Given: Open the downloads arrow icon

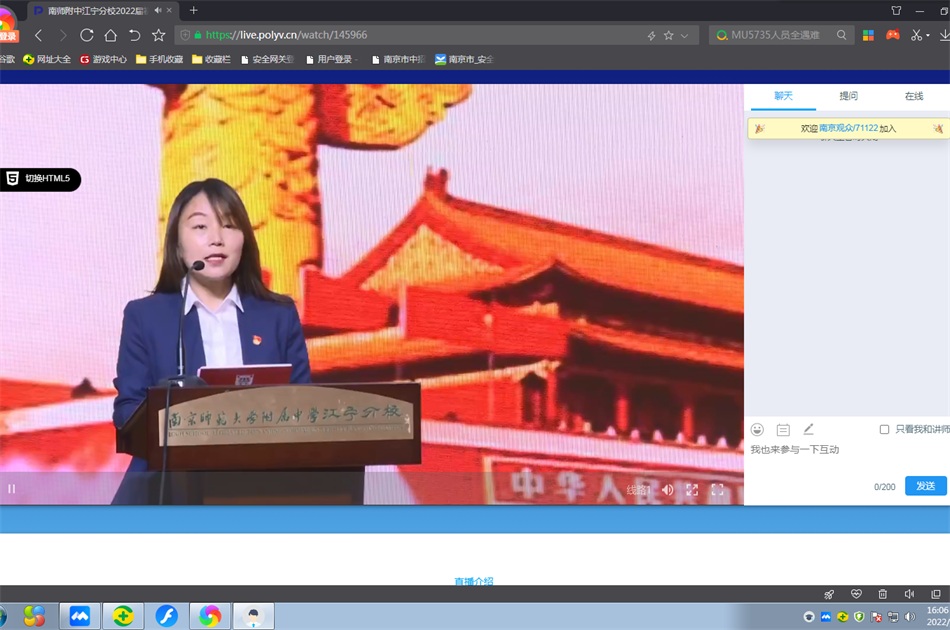Looking at the screenshot, I should (944, 35).
